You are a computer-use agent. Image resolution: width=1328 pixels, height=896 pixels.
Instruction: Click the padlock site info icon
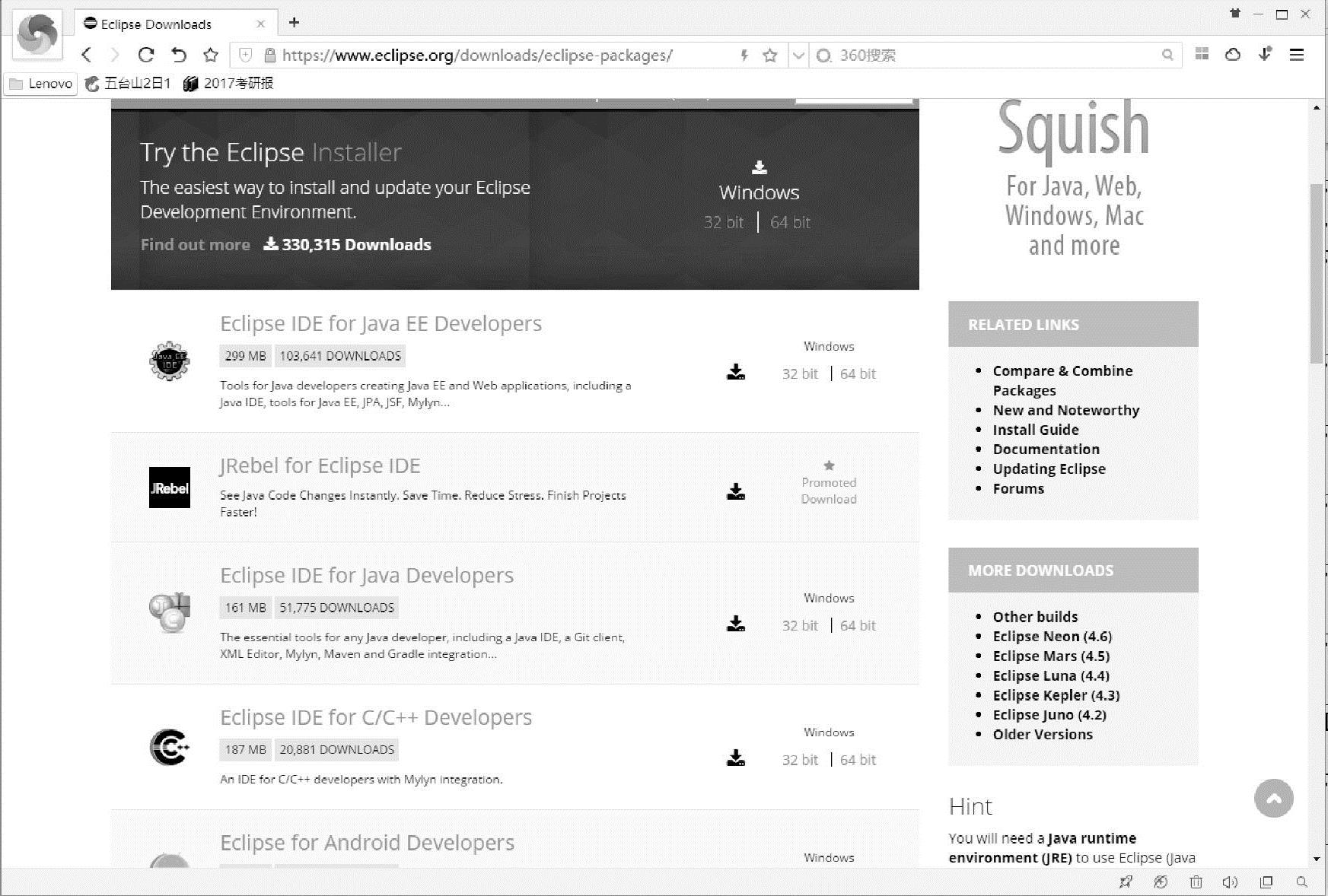269,55
